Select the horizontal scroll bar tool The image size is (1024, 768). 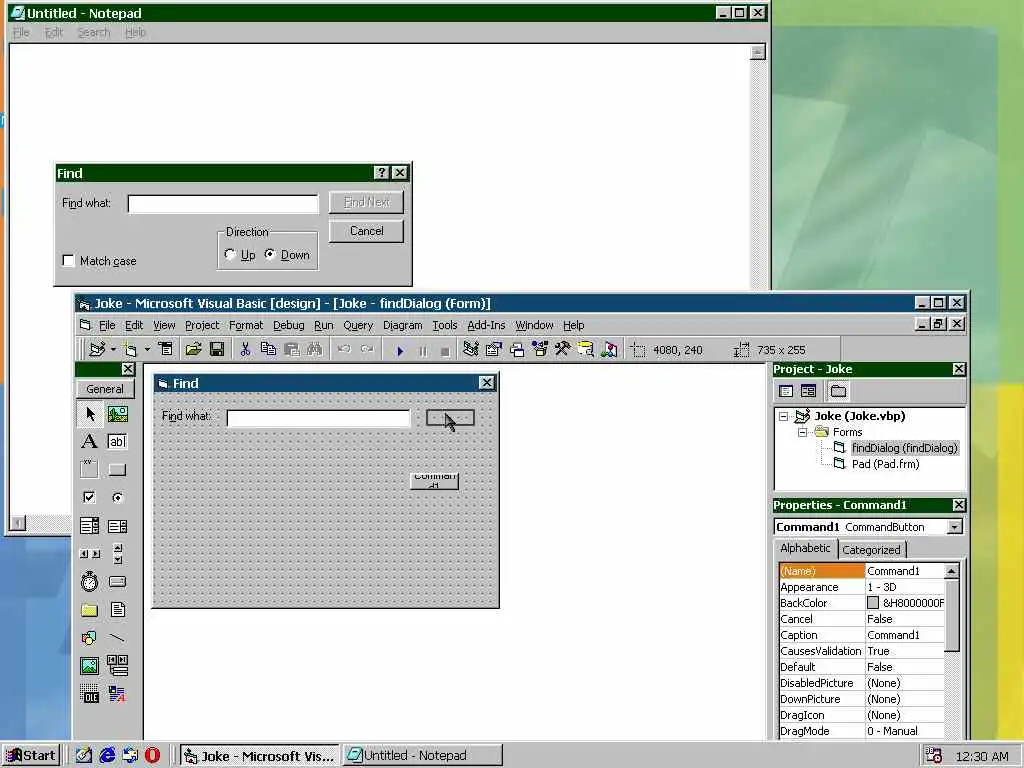pos(90,553)
